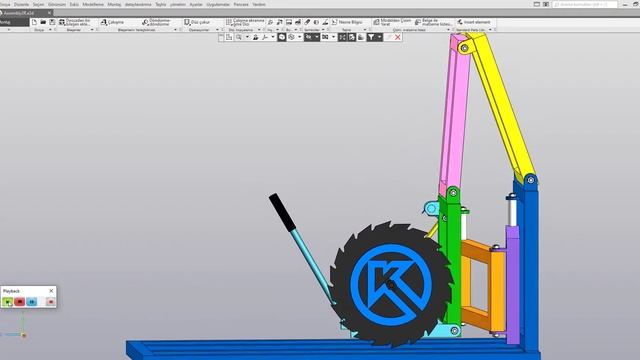
Task: Open the Dosya menu
Action: coord(5,4)
